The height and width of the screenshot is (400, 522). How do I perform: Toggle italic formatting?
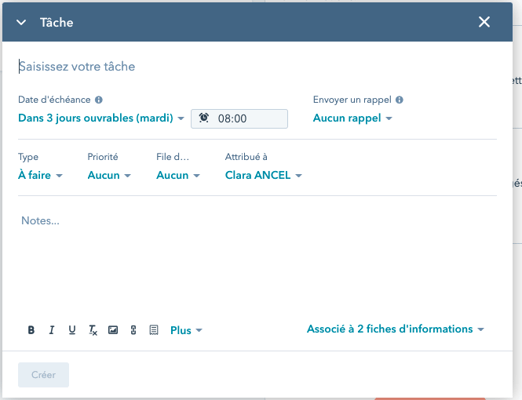point(51,330)
